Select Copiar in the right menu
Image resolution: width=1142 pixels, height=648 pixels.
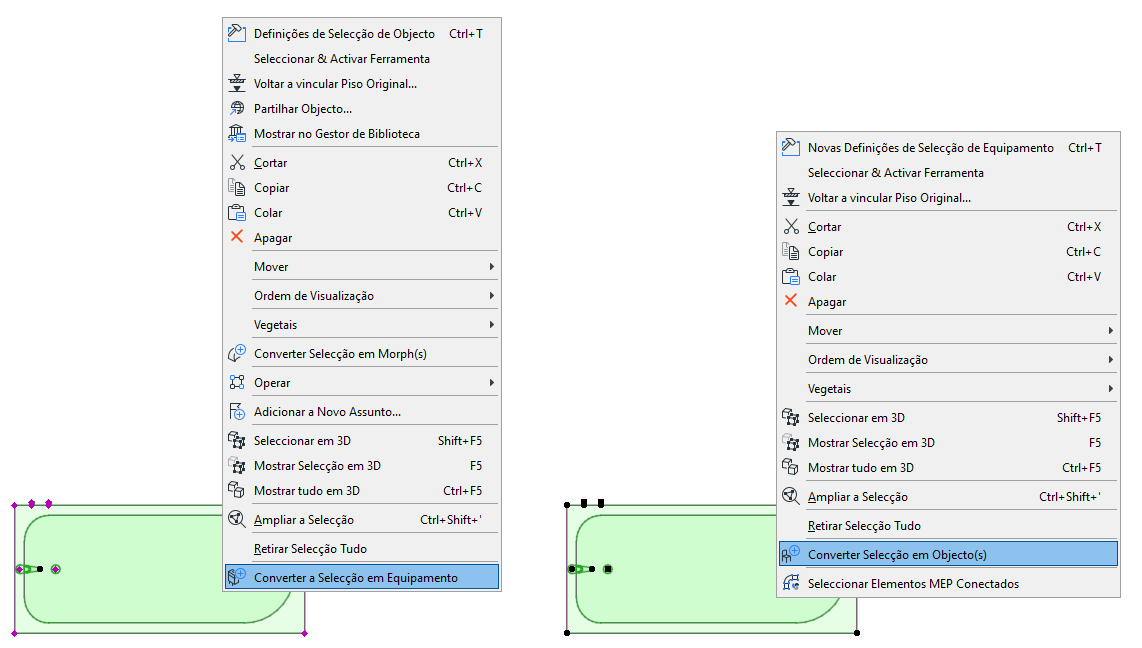pos(948,251)
